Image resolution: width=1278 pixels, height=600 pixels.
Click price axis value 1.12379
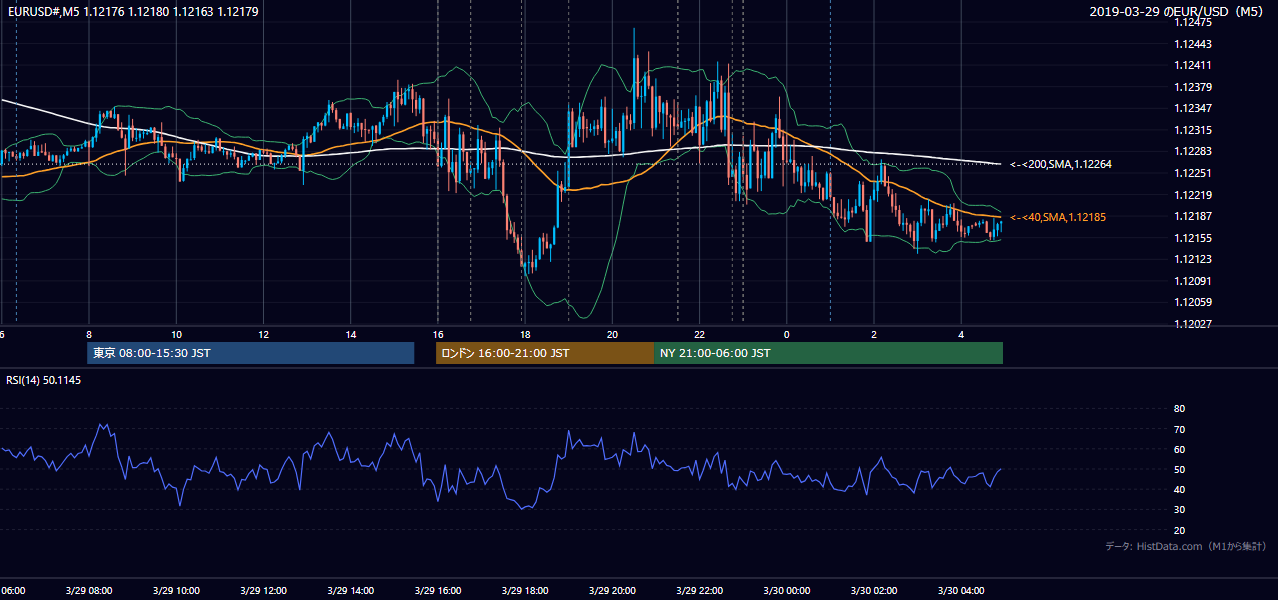click(x=1194, y=87)
